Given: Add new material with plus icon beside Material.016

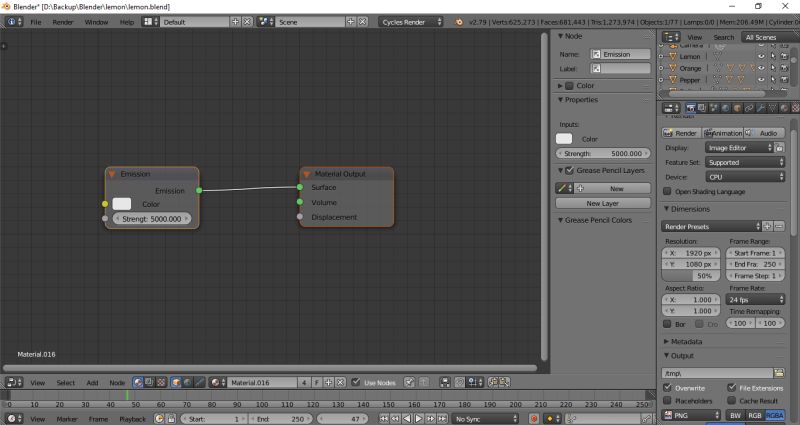Looking at the screenshot, I should click(x=329, y=382).
